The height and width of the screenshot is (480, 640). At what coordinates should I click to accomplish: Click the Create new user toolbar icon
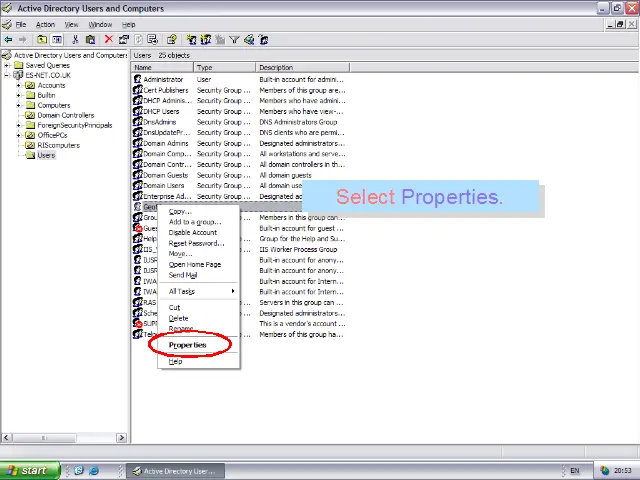pyautogui.click(x=191, y=40)
